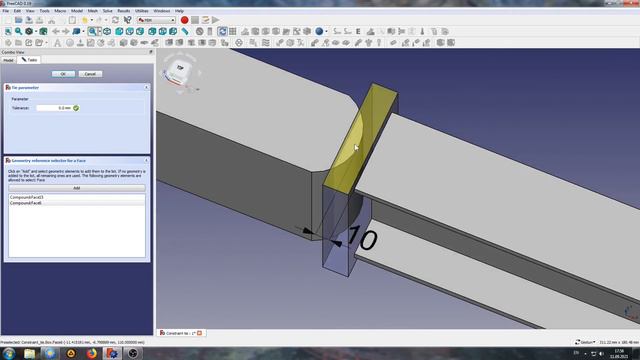
Task: Open the undo history dropdown arrow
Action: click(91, 20)
